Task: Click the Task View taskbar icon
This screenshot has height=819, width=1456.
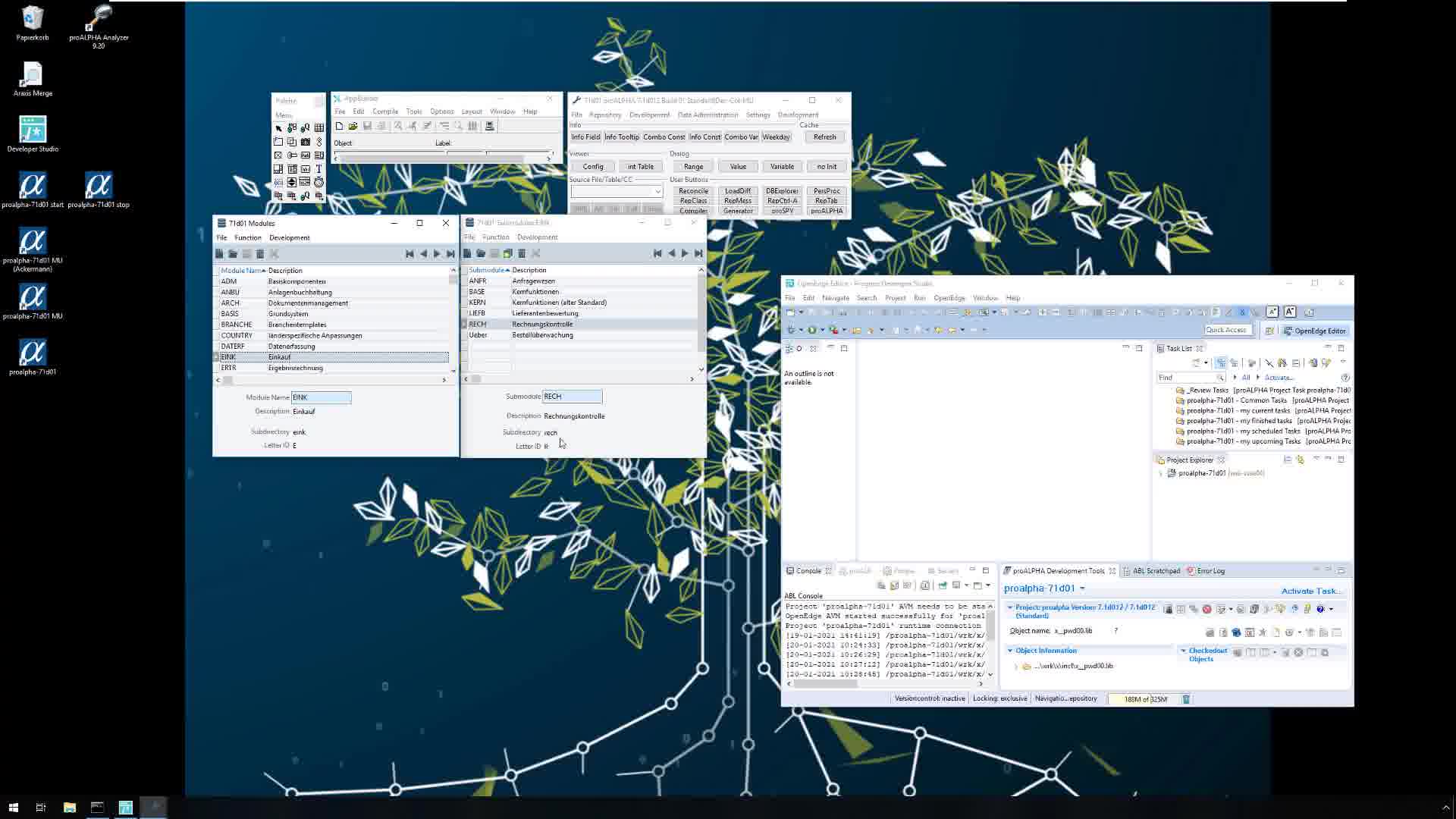Action: [41, 808]
